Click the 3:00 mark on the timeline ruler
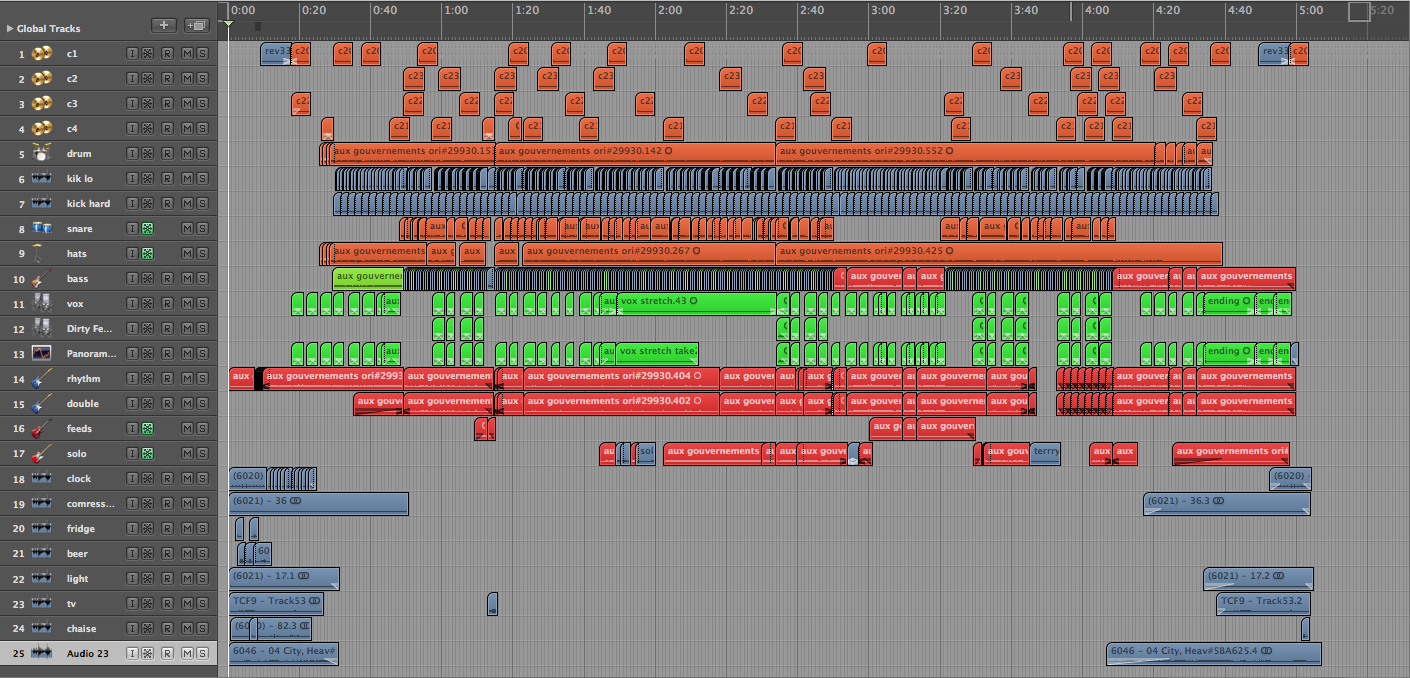Image resolution: width=1410 pixels, height=678 pixels. click(x=882, y=11)
